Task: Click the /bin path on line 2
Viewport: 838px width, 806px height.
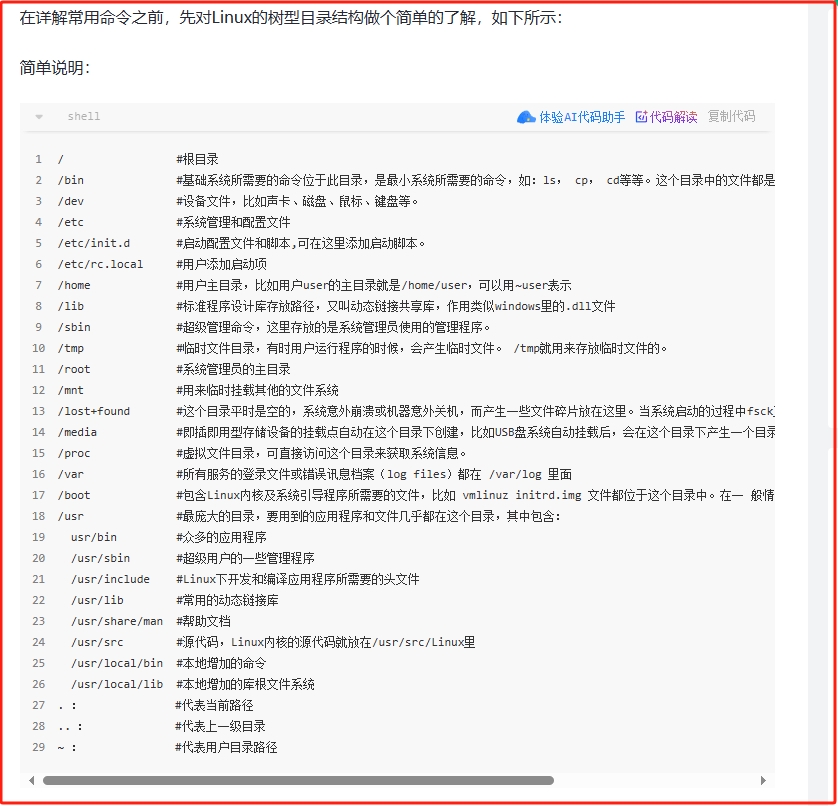Action: coord(69,180)
